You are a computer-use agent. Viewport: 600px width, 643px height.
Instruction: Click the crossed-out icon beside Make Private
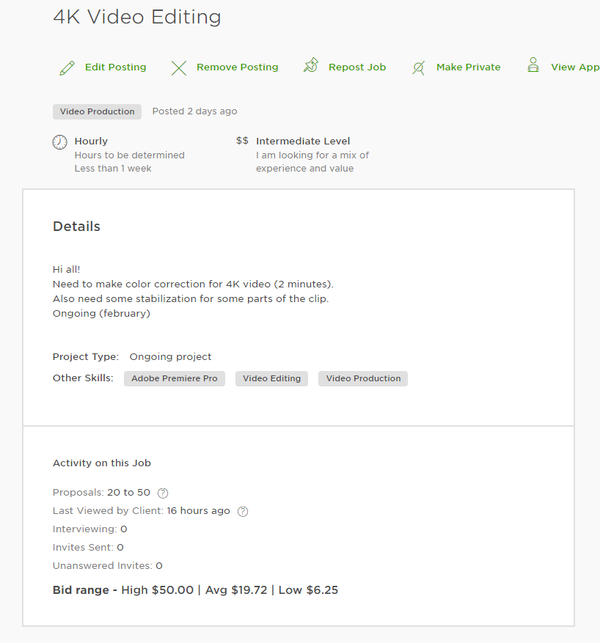[418, 68]
